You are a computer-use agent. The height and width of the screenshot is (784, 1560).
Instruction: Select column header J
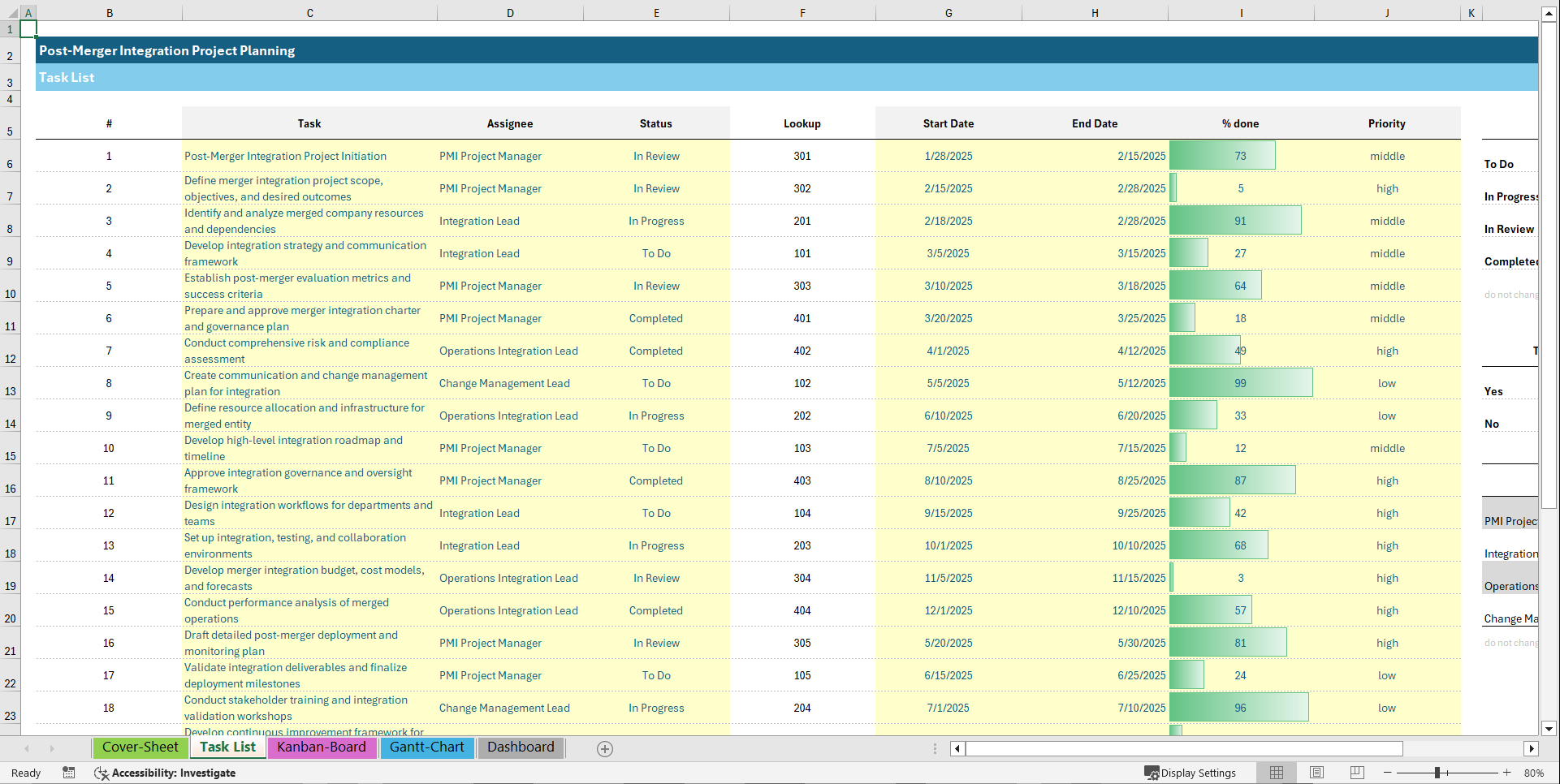click(1386, 12)
